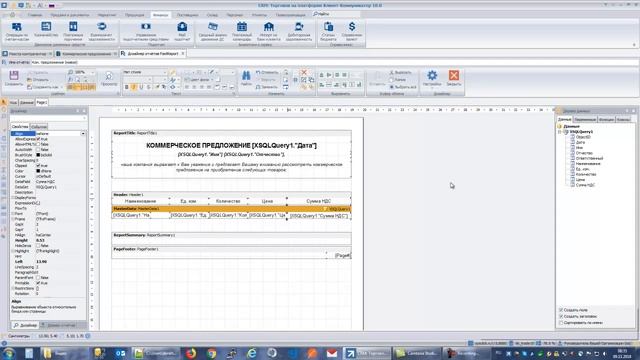Screen dimensions: 640x360
Task: Expand the DisplayFormat property row
Action: (13, 198)
